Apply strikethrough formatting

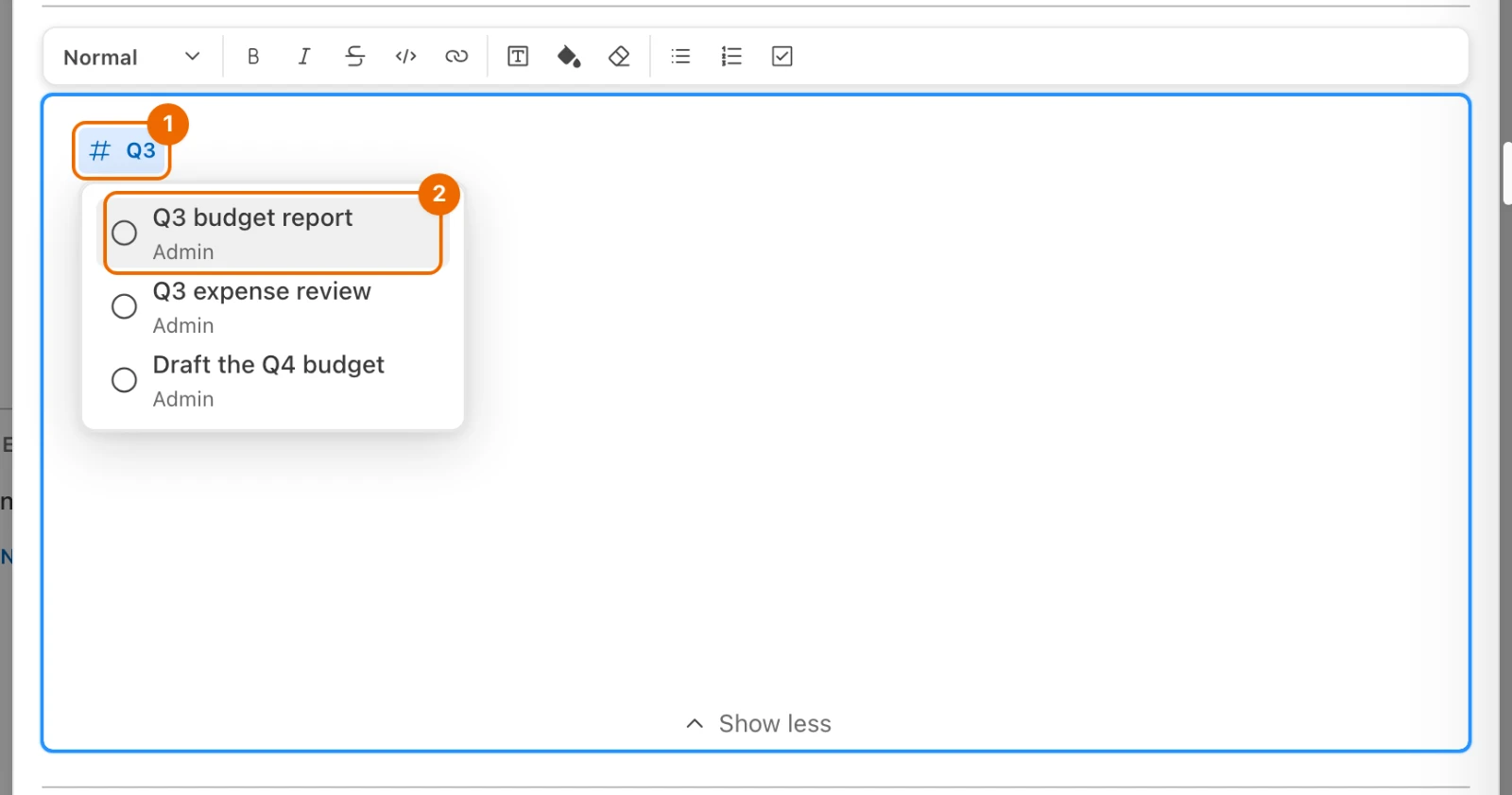(355, 57)
